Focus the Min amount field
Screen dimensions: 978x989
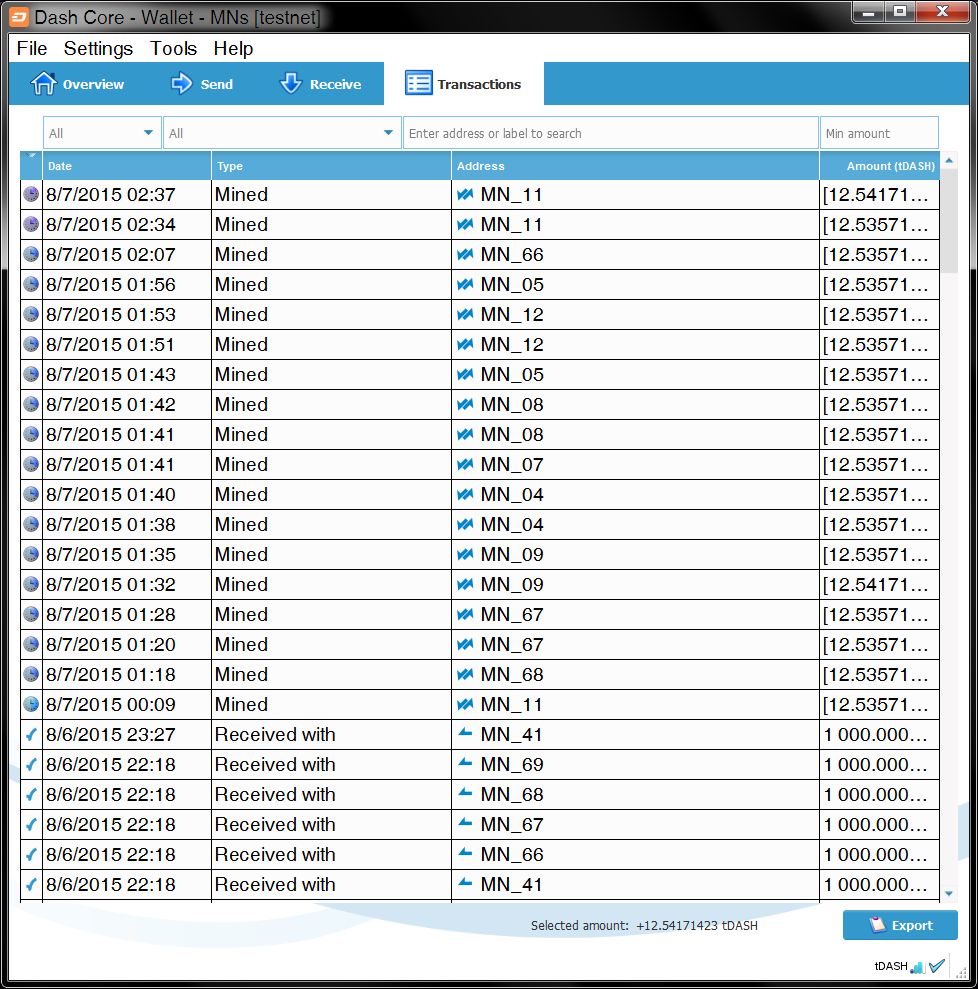(x=879, y=133)
